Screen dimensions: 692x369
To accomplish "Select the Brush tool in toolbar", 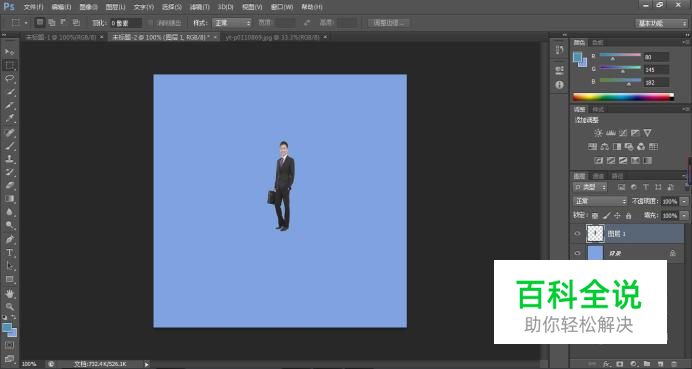I will (10, 146).
